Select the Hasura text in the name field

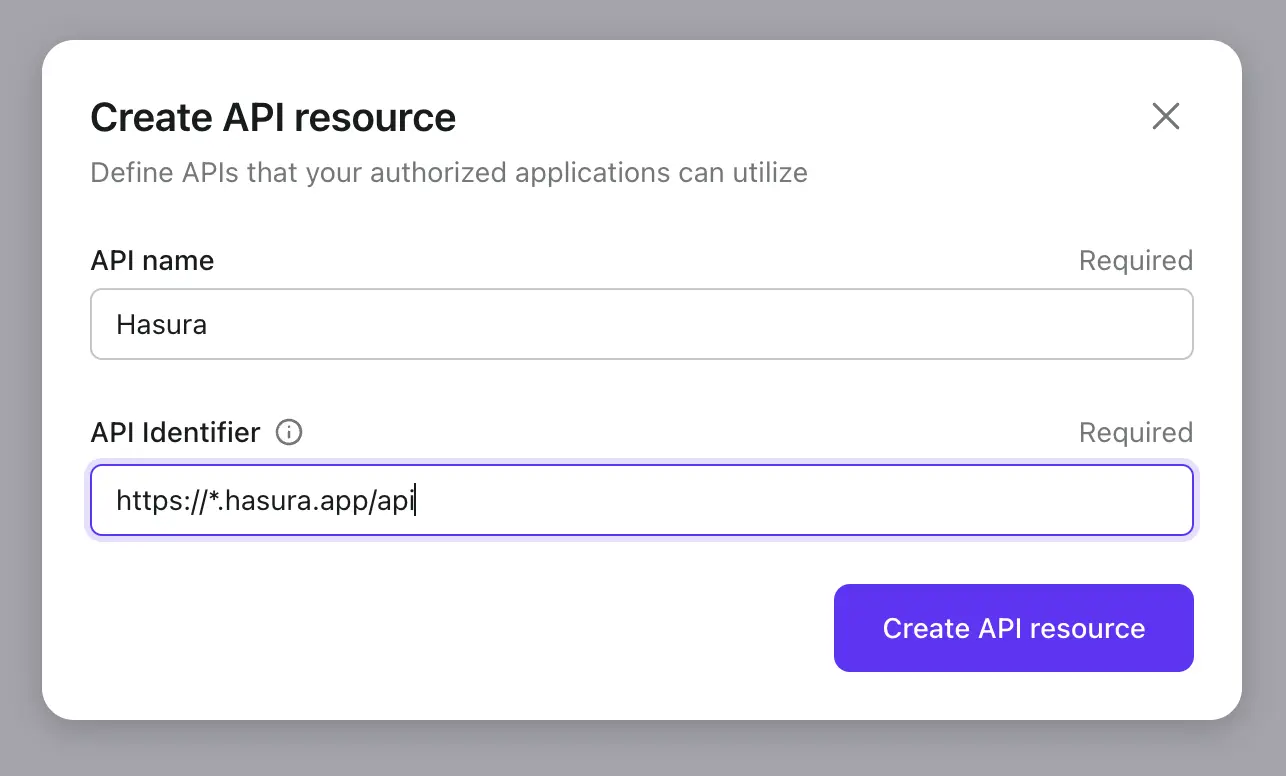click(161, 324)
